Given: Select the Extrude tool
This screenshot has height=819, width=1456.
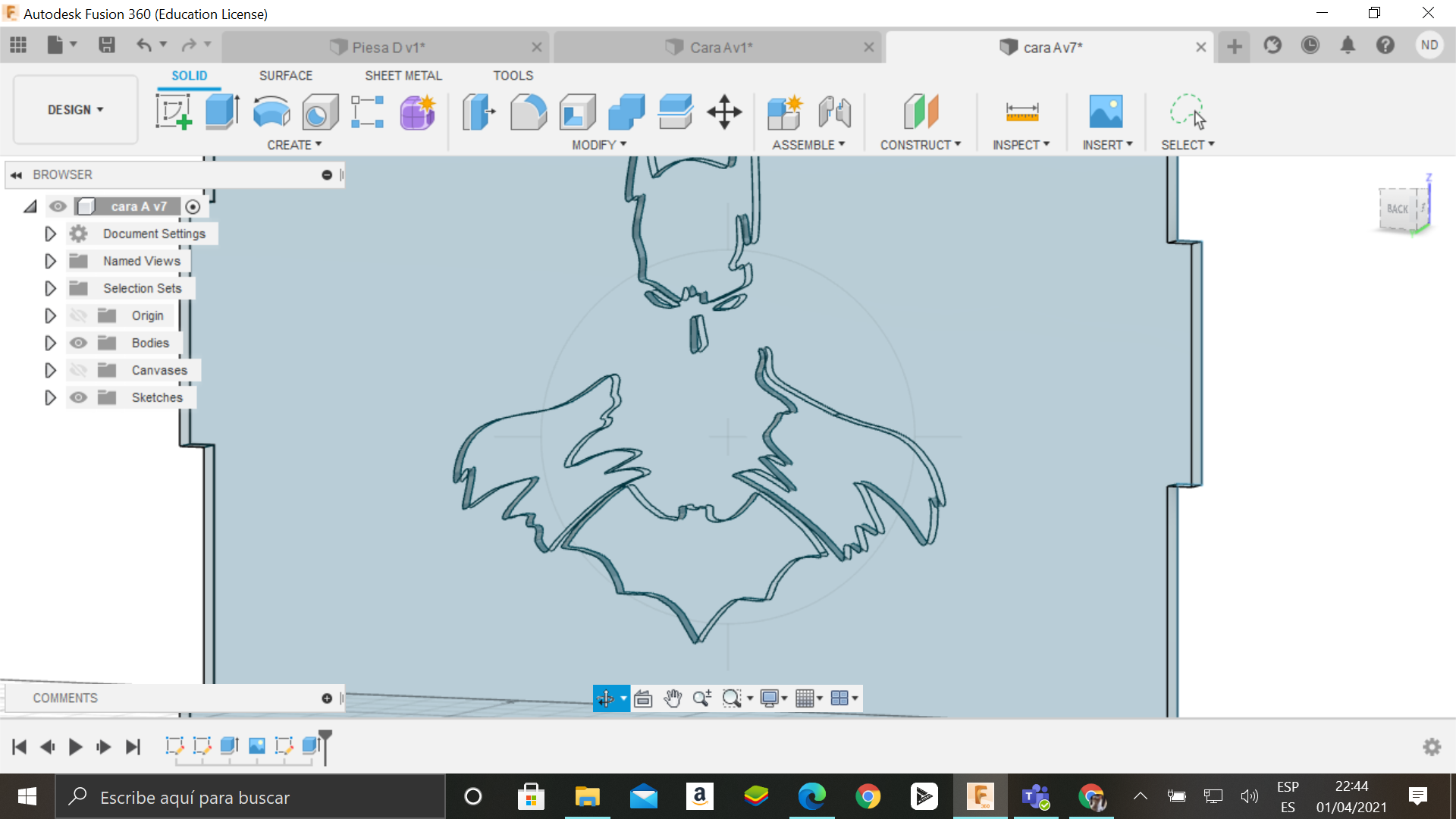Looking at the screenshot, I should [222, 111].
